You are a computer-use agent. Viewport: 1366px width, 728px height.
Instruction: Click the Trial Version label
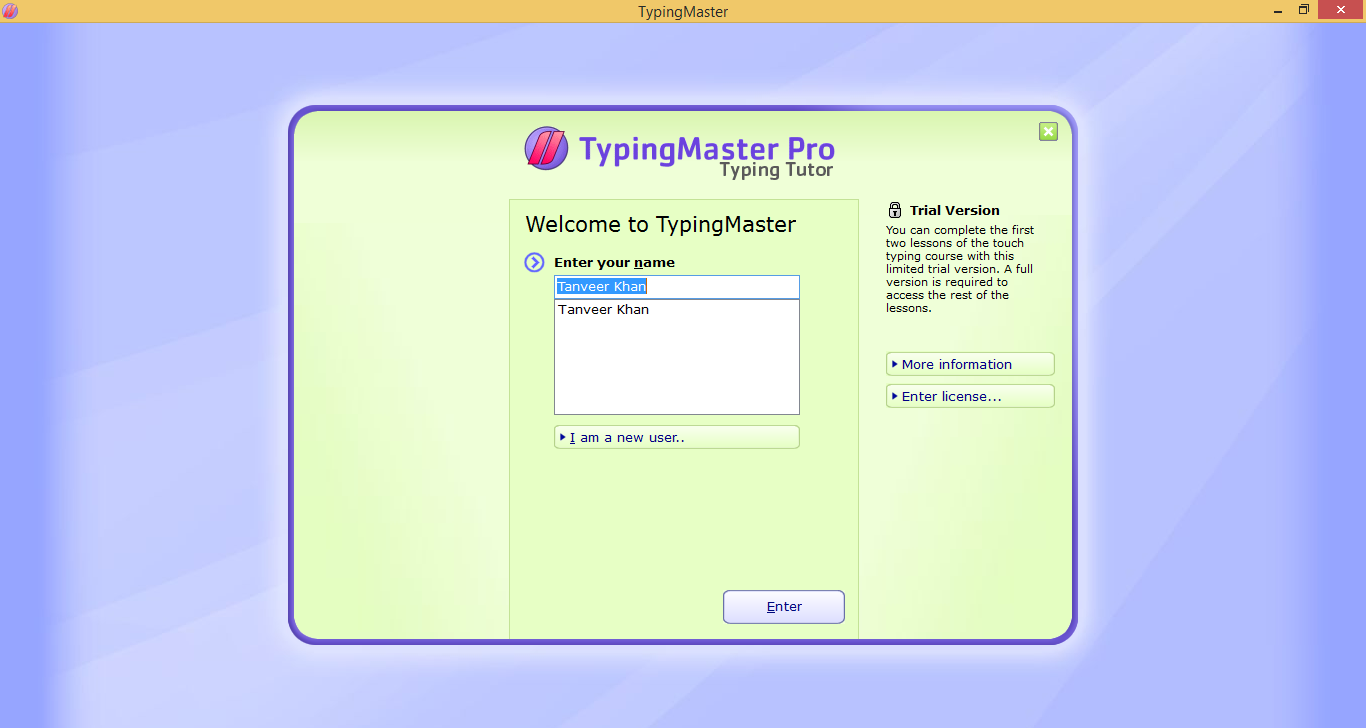point(954,210)
